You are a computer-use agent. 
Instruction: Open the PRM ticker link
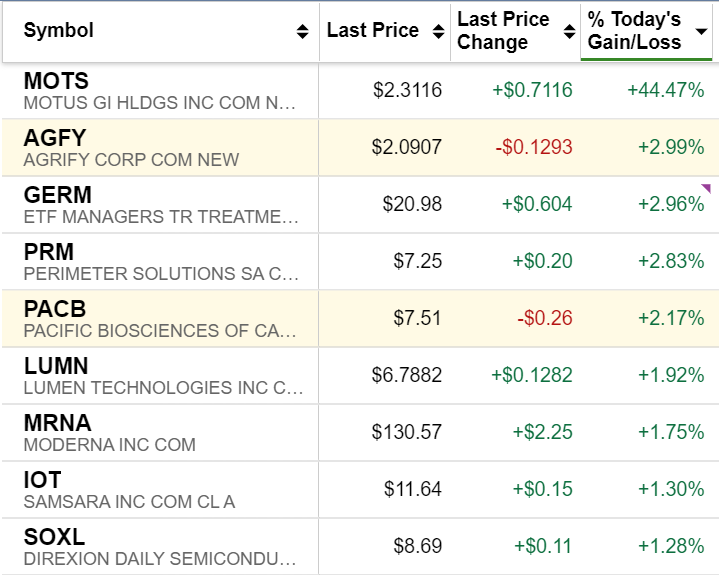click(x=49, y=252)
